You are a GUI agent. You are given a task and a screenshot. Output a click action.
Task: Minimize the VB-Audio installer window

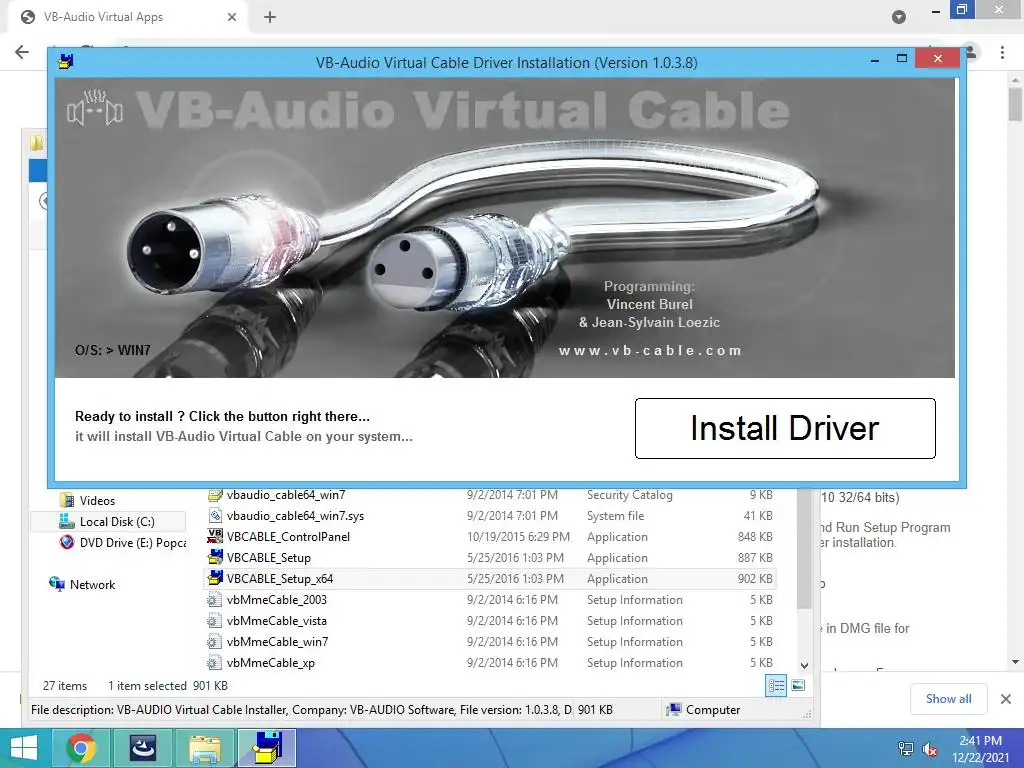pos(874,60)
